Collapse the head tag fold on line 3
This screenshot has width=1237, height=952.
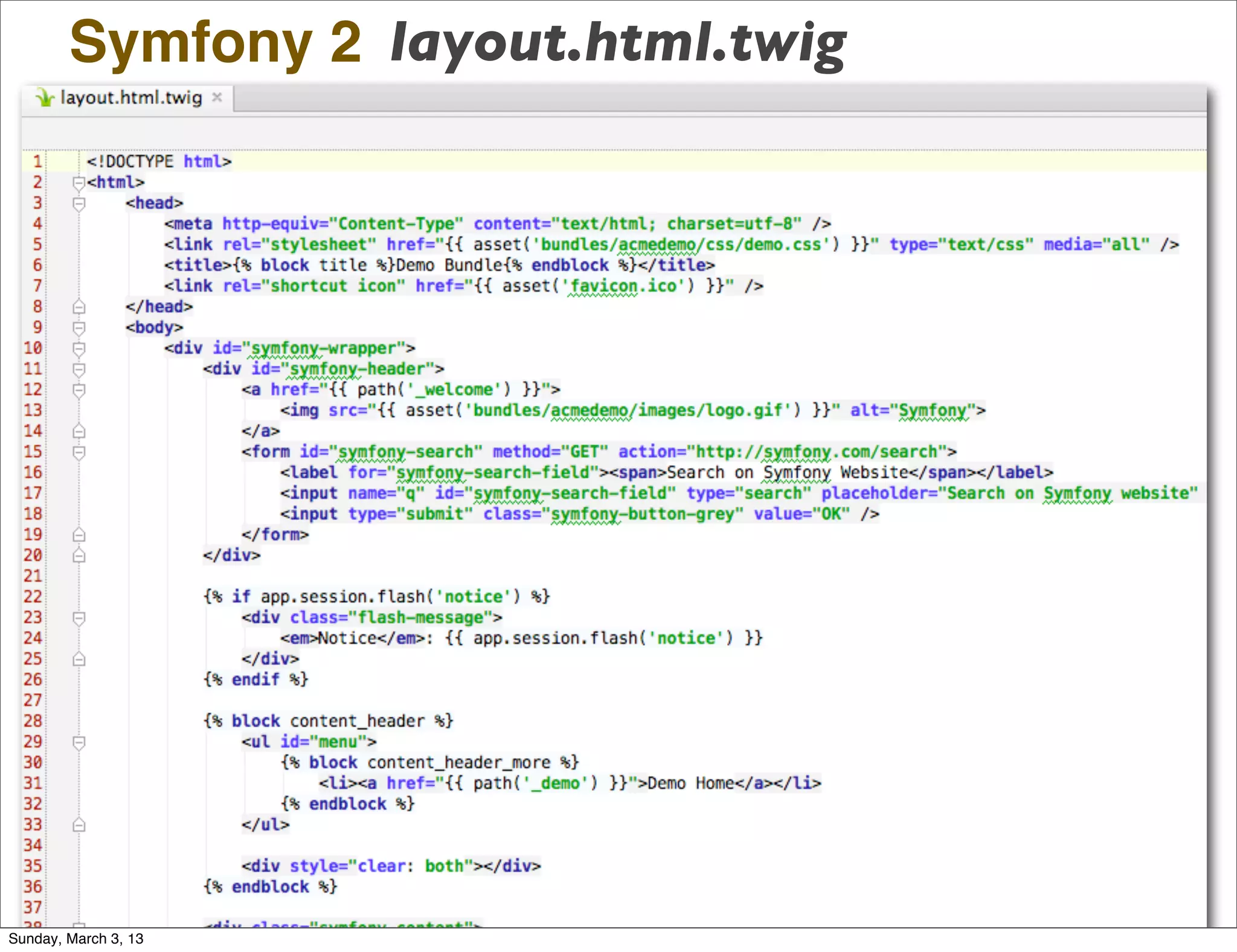pyautogui.click(x=79, y=204)
